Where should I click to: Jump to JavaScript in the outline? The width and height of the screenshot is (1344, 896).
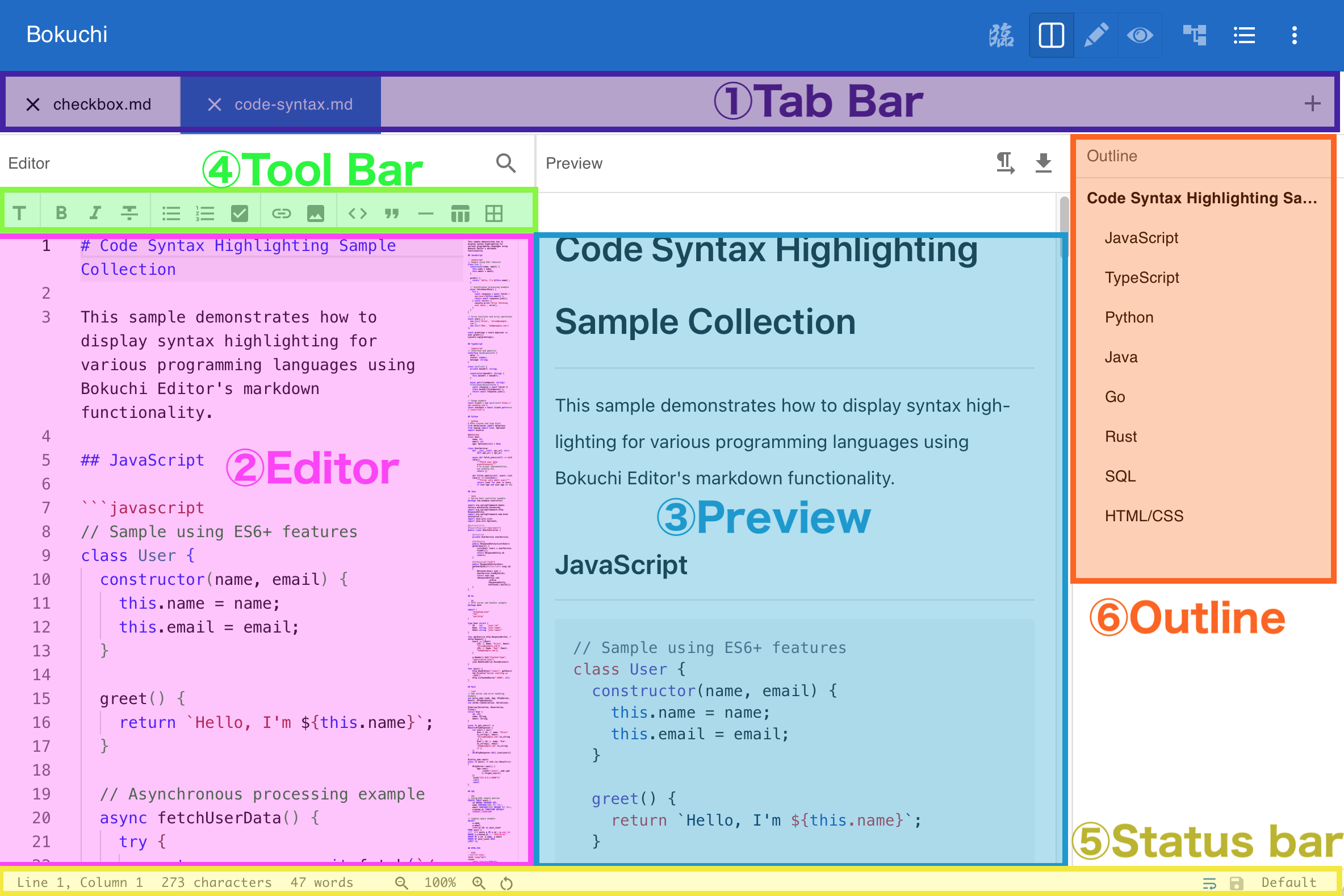1141,238
